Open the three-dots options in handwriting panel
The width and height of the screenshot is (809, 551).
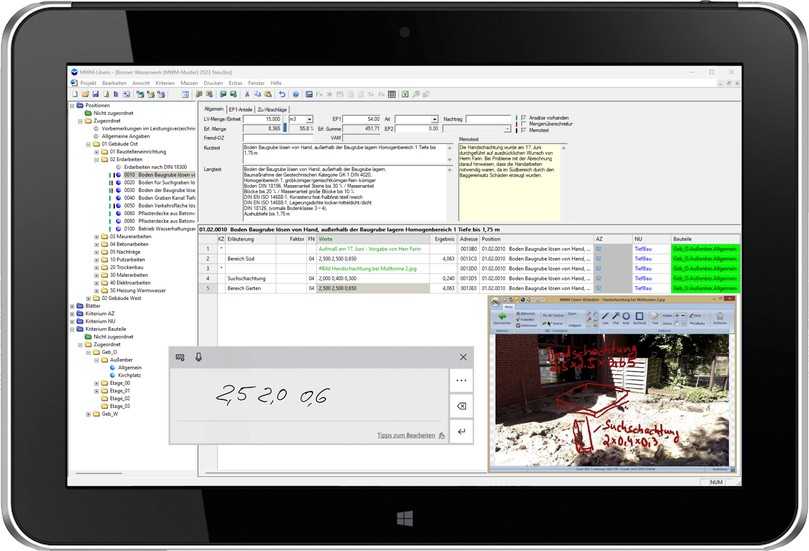coord(461,381)
